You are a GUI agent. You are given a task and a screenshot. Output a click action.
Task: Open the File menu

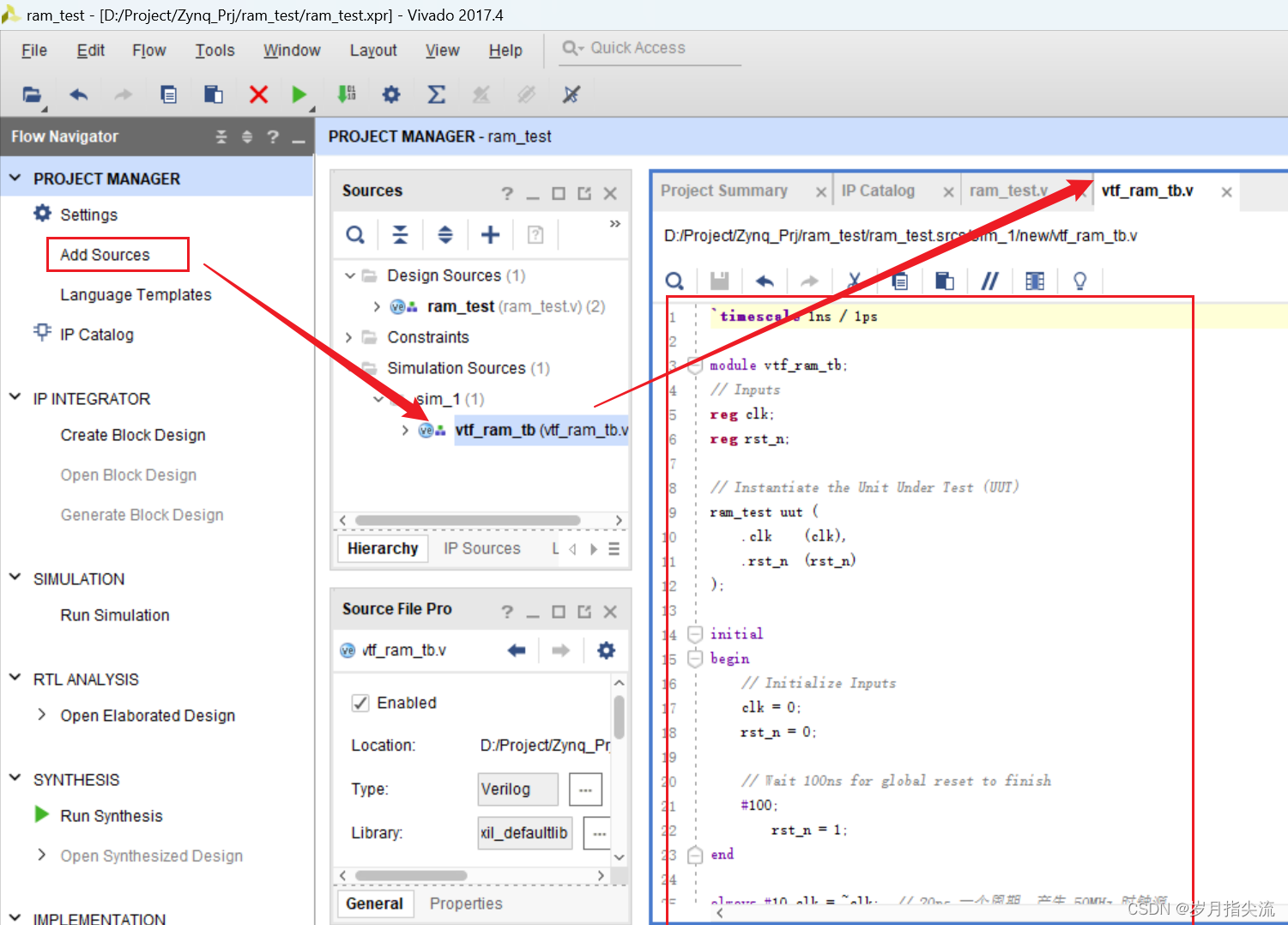point(34,51)
